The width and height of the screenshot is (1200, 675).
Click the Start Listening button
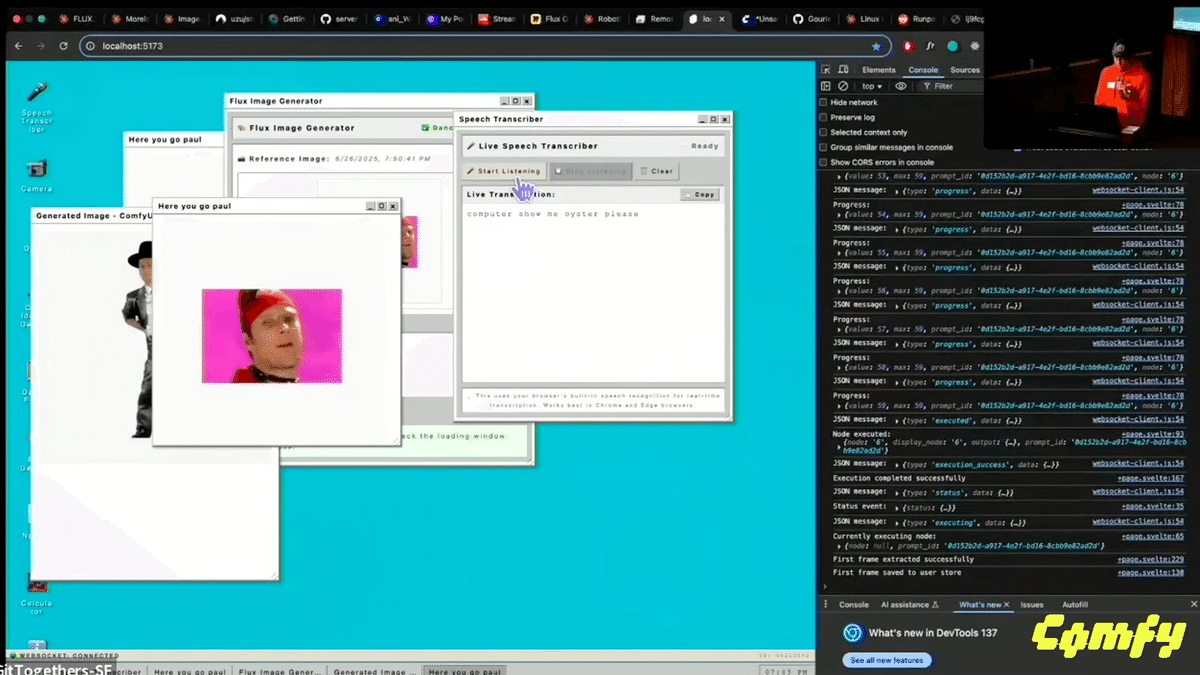coord(503,171)
